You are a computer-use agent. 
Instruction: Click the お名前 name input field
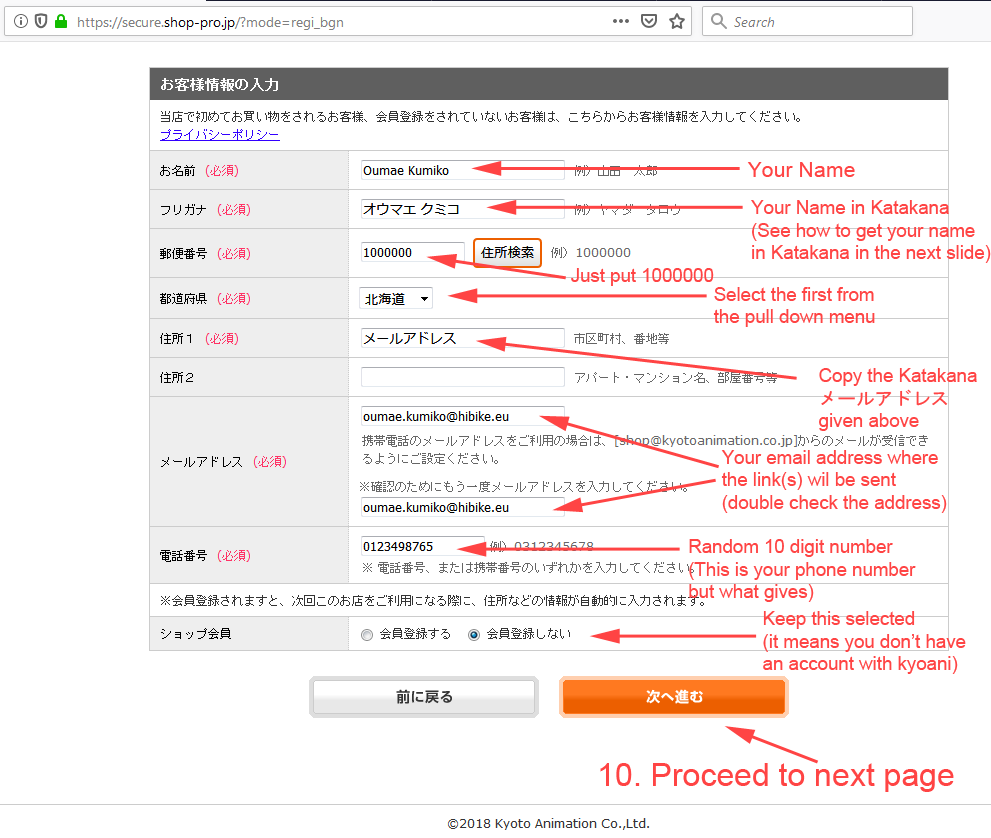point(462,170)
